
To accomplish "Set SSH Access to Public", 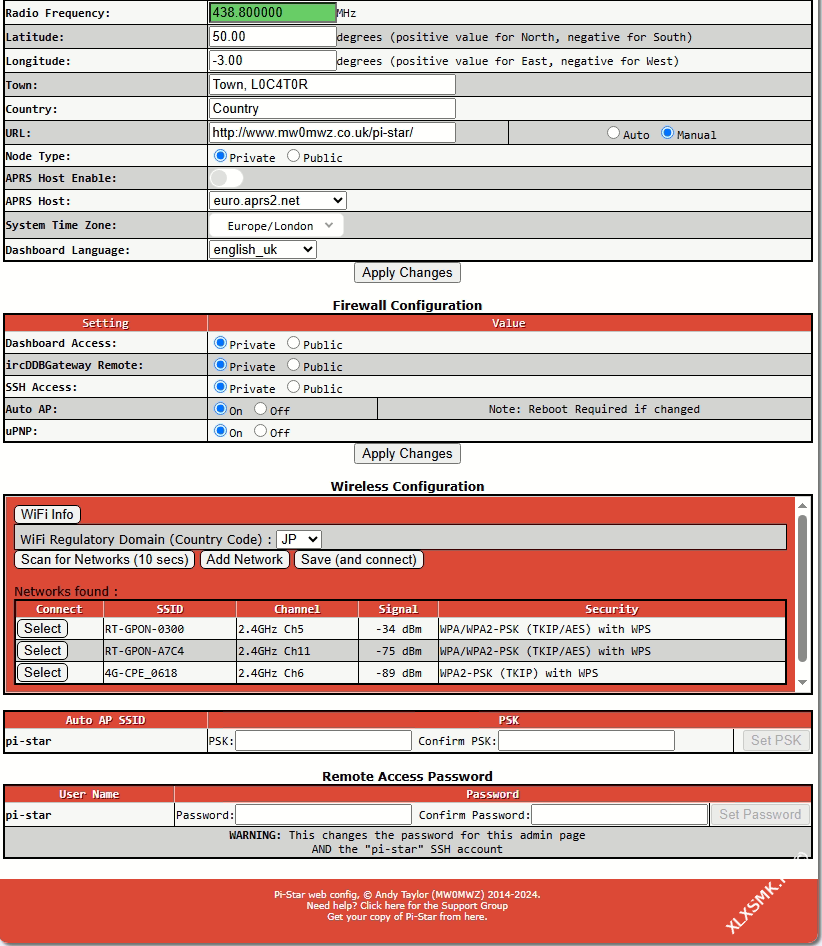I will tap(293, 387).
